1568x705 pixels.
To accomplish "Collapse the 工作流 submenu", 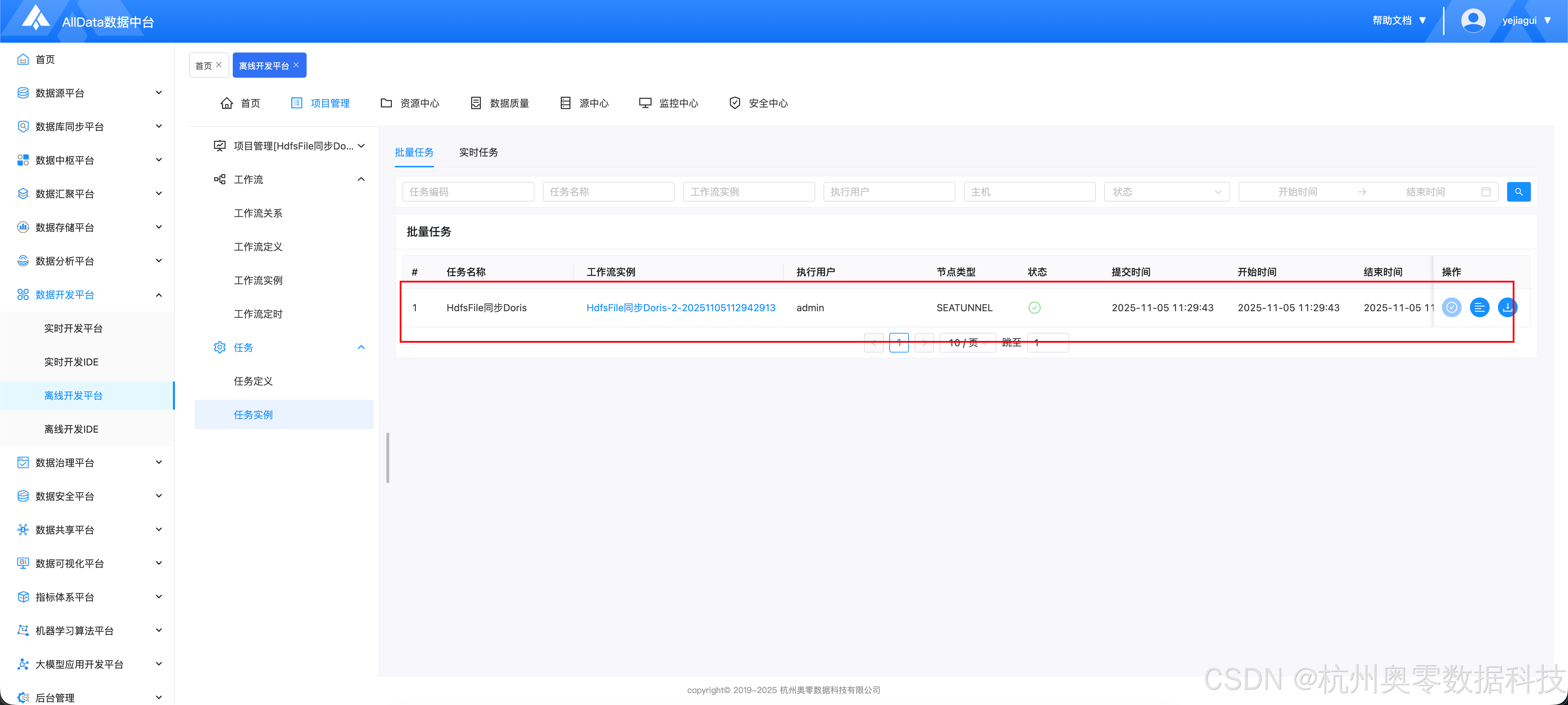I will [x=361, y=180].
